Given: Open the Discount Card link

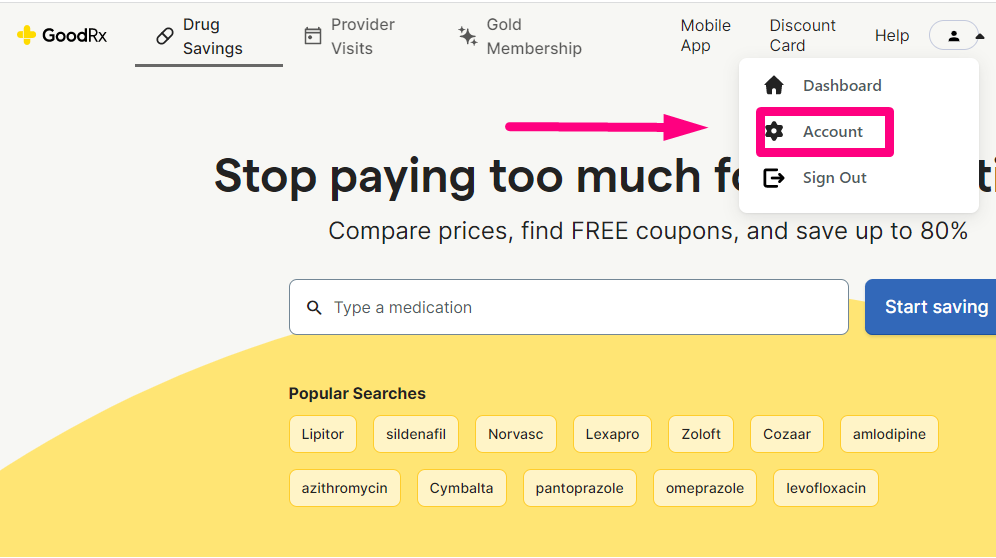Looking at the screenshot, I should pos(802,36).
